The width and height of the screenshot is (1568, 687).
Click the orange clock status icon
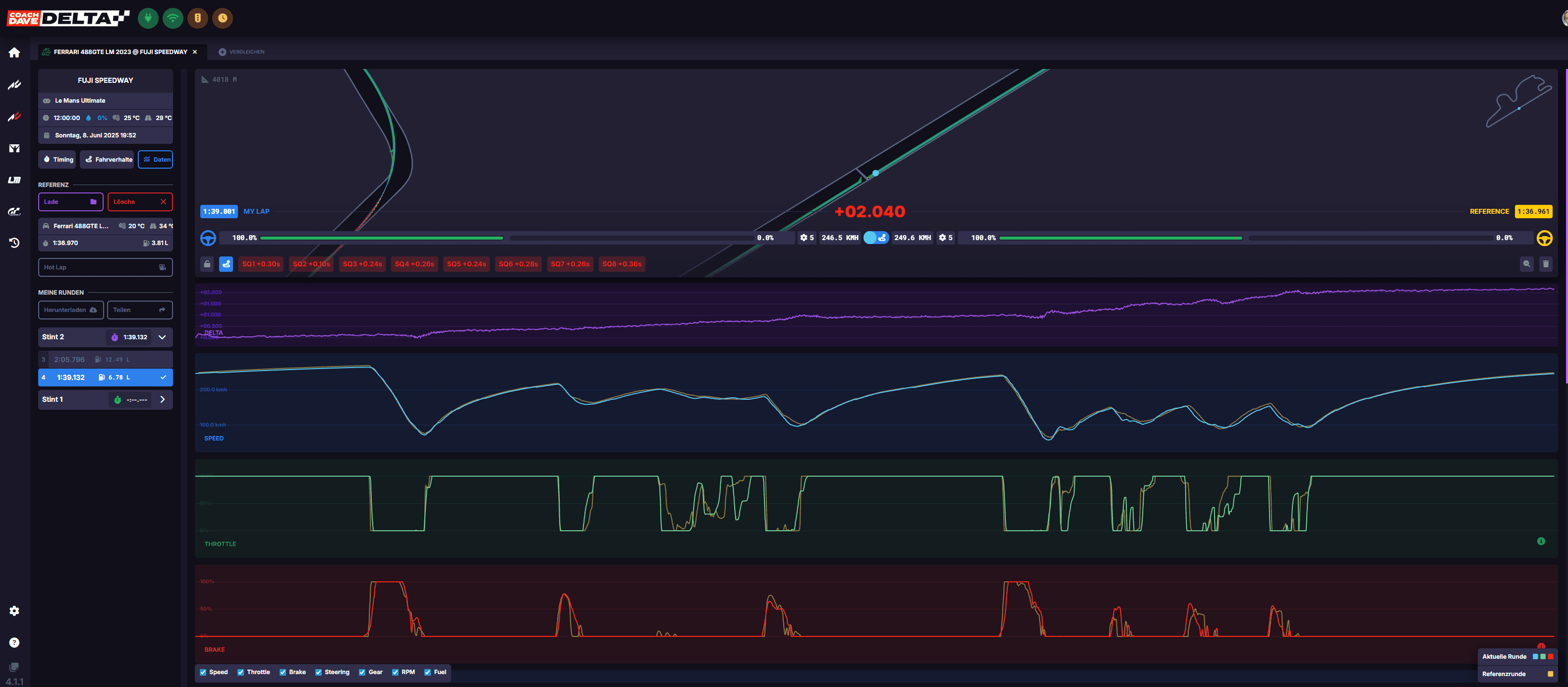click(x=223, y=18)
